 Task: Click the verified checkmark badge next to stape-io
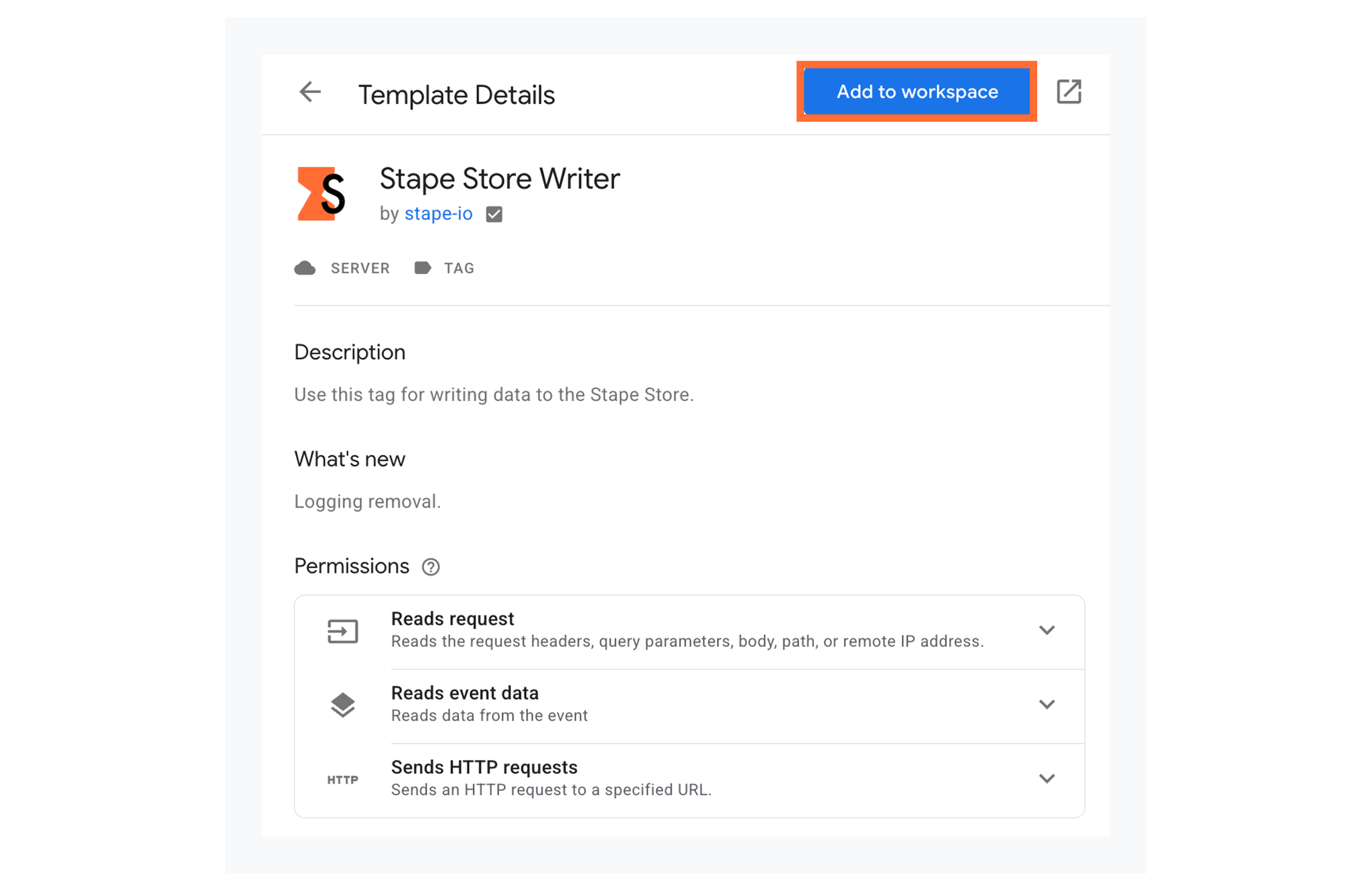[494, 214]
